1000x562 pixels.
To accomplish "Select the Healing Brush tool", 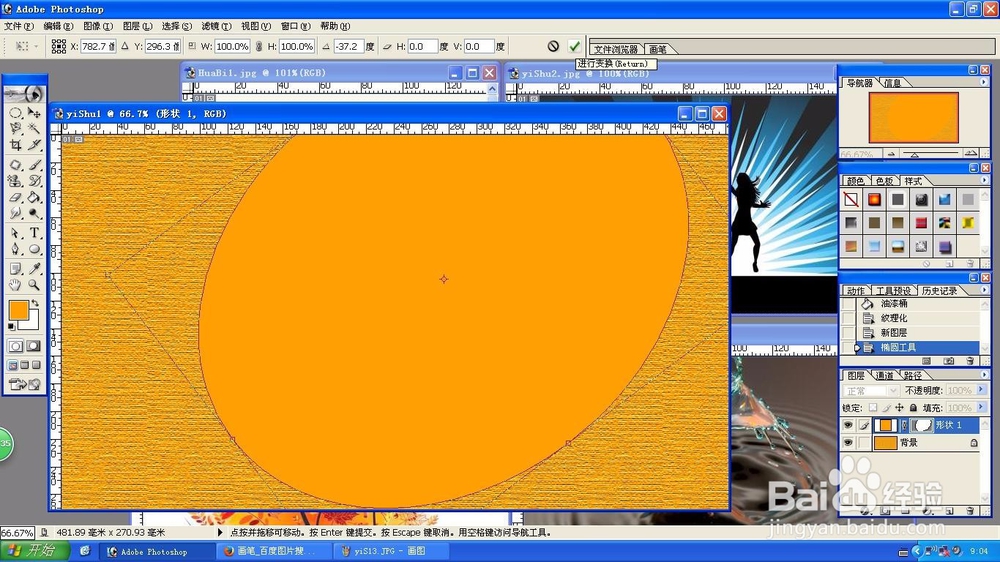I will pos(15,165).
